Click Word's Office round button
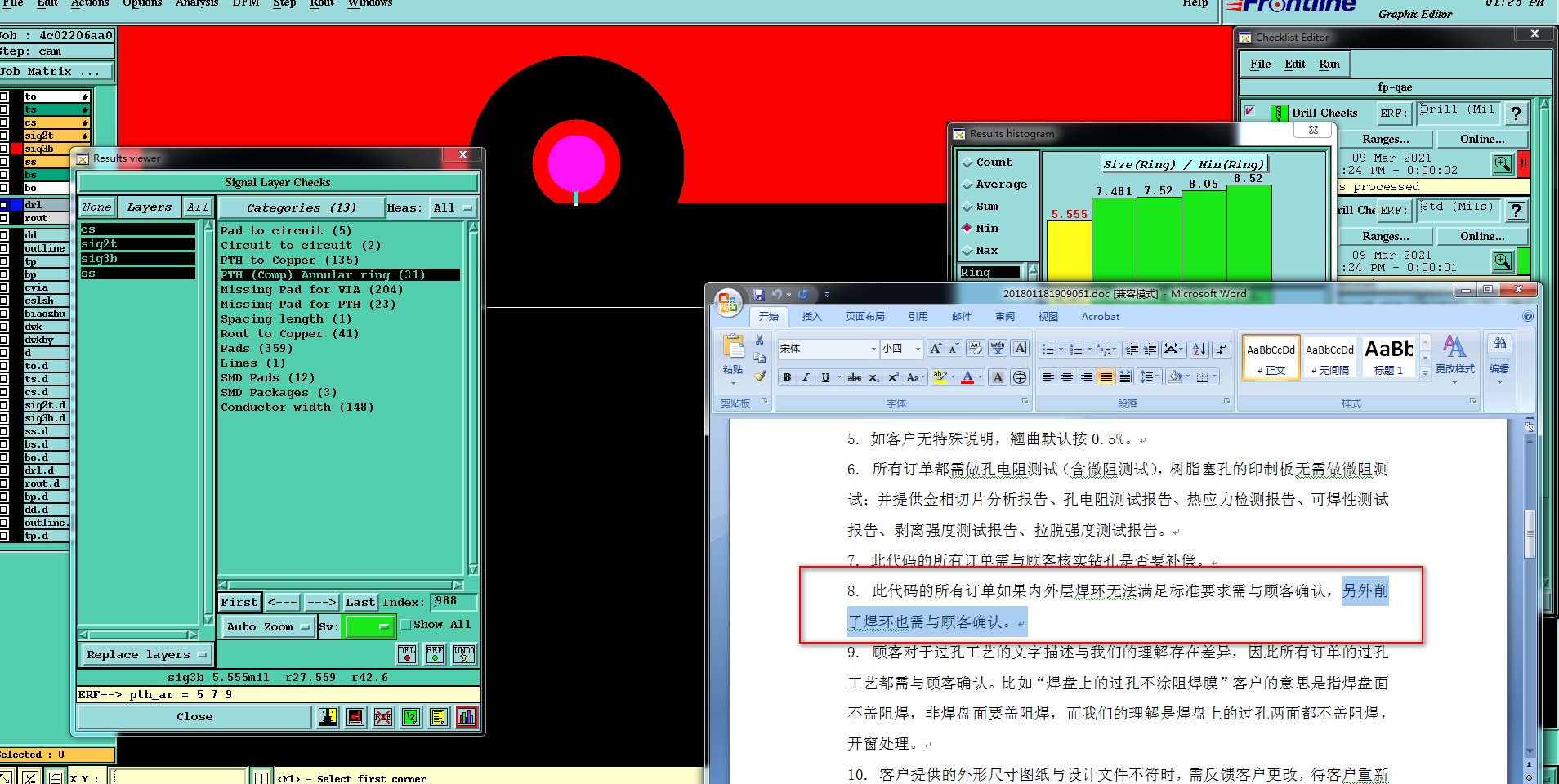The height and width of the screenshot is (784, 1559). [x=727, y=302]
